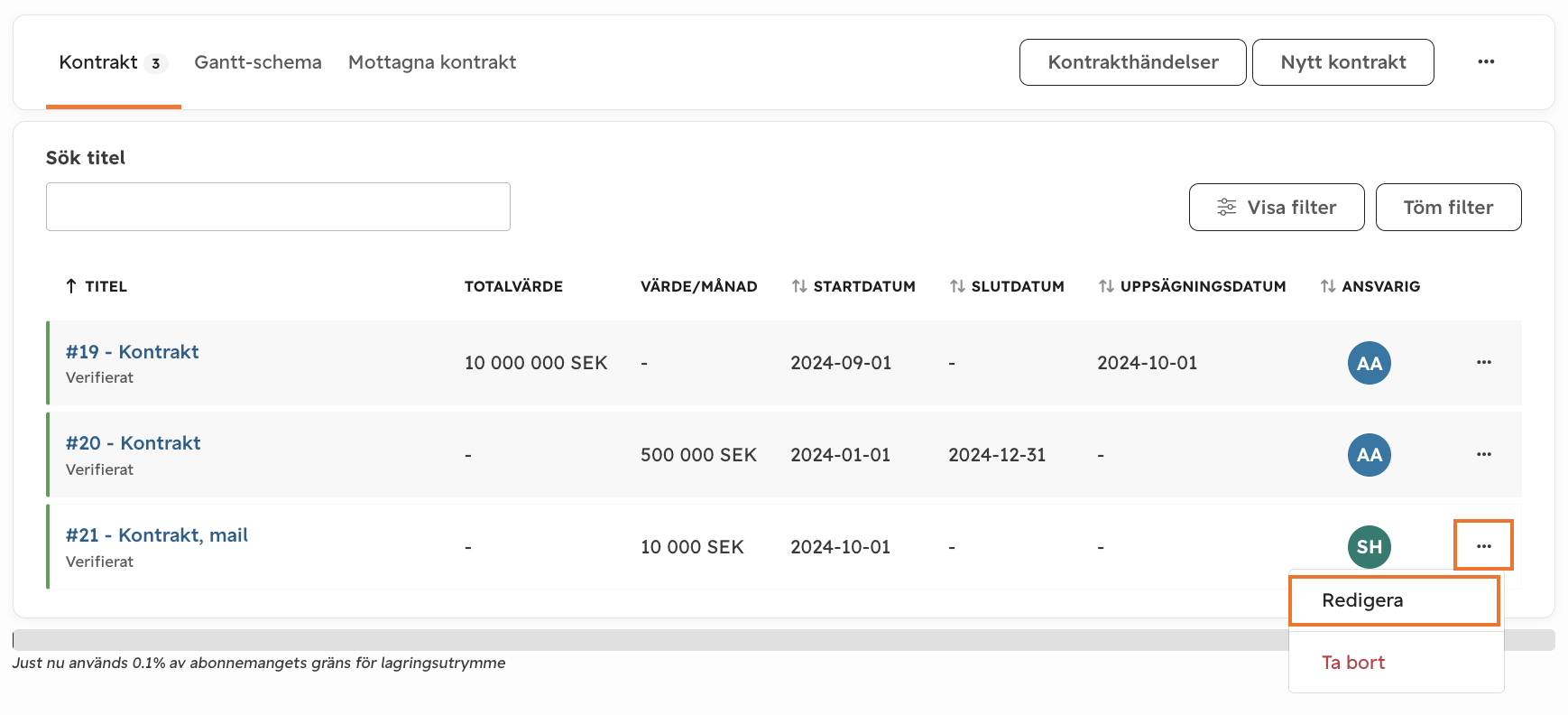Sort by Ansvarig column
1568x715 pixels.
tap(1370, 286)
